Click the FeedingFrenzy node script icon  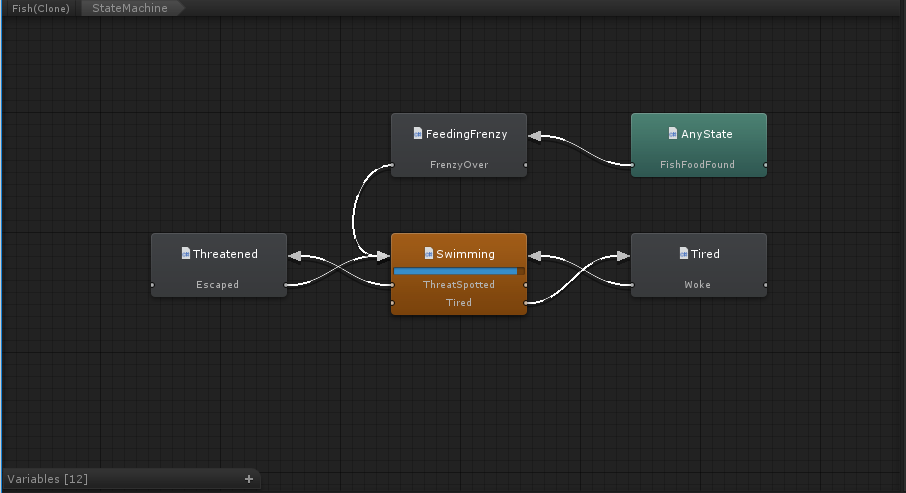(x=418, y=134)
